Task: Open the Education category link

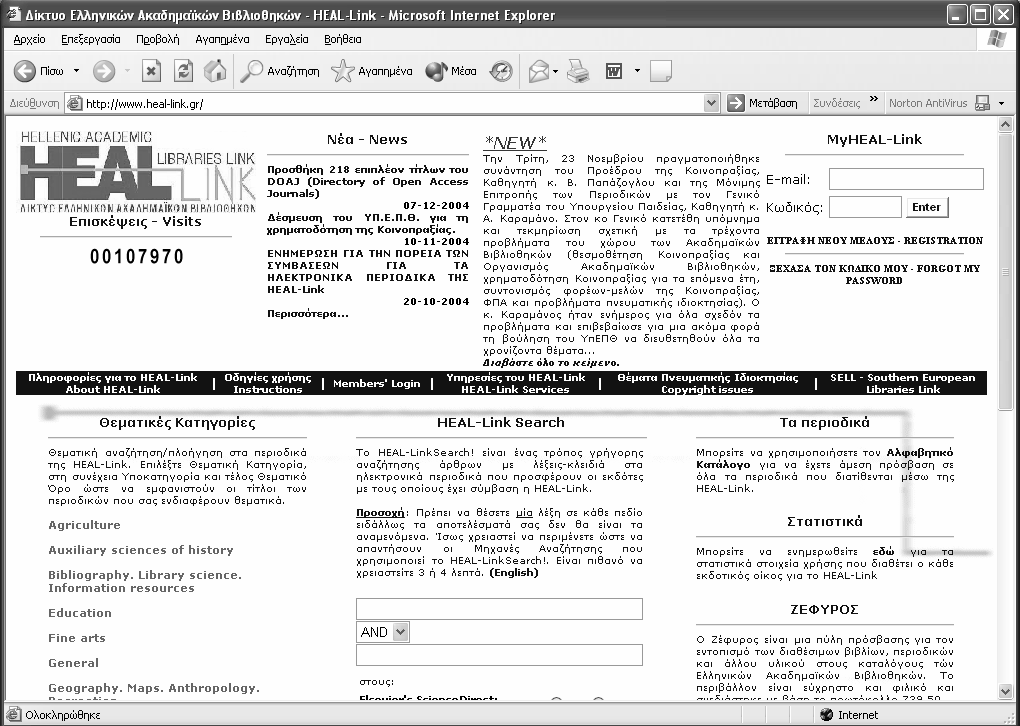Action: (x=80, y=613)
